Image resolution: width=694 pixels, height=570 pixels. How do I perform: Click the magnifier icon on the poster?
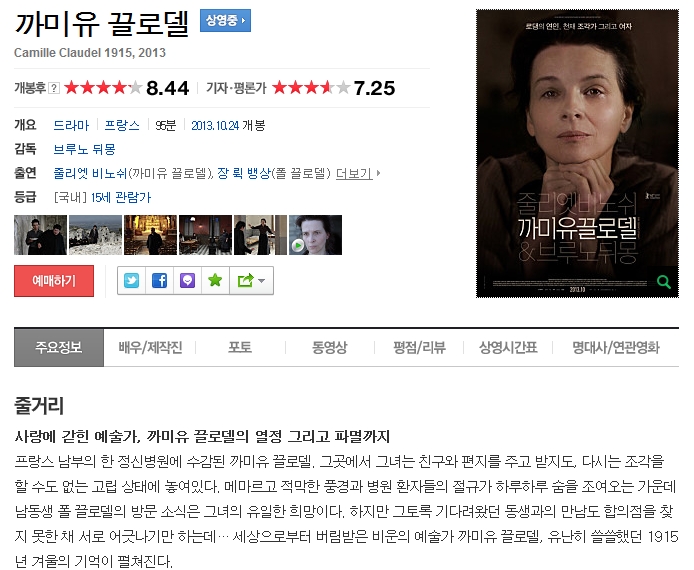click(x=663, y=281)
